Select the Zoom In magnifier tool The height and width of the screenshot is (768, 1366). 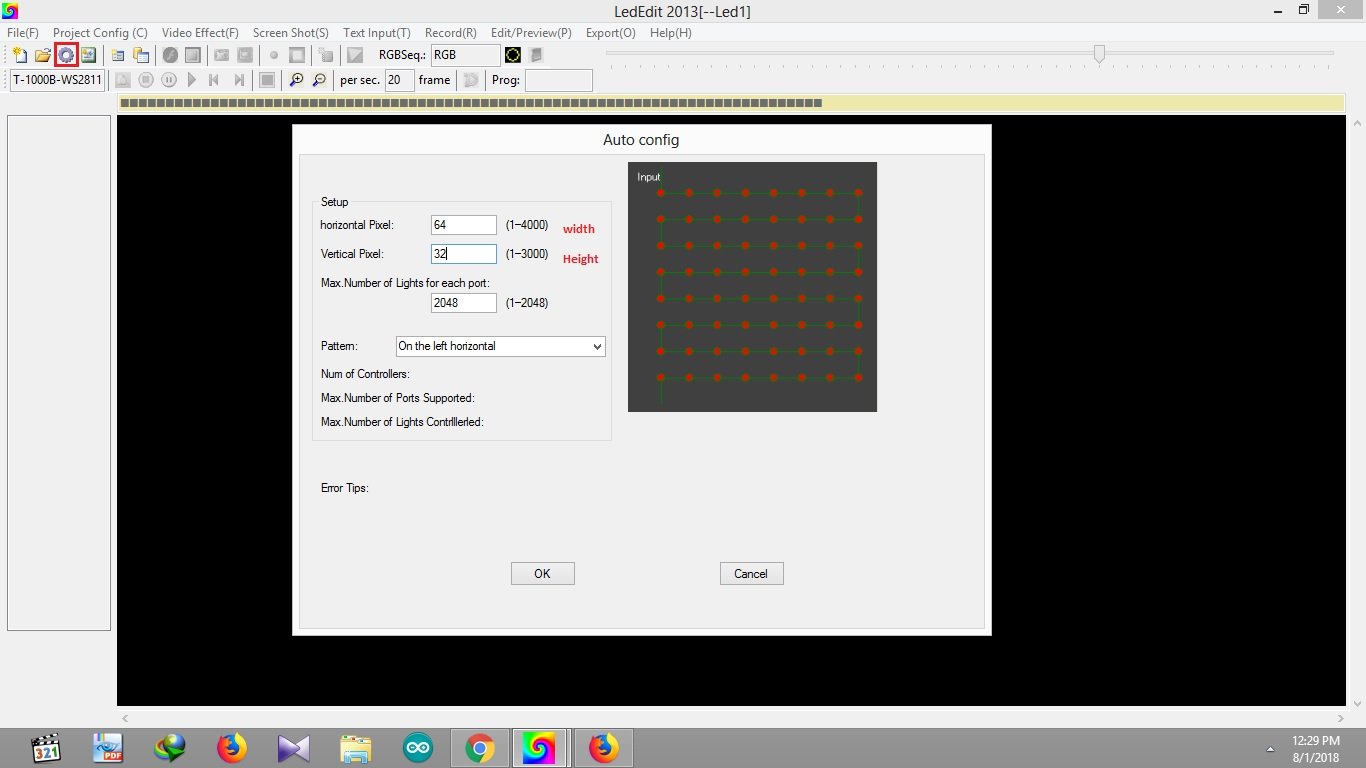[x=296, y=79]
